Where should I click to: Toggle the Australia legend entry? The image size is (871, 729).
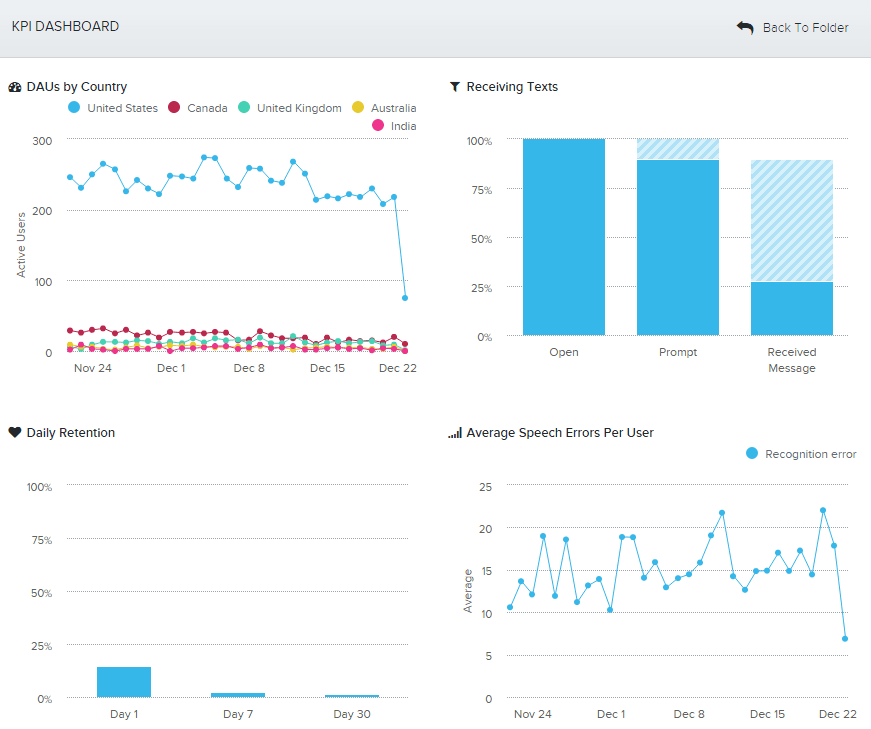[x=385, y=108]
